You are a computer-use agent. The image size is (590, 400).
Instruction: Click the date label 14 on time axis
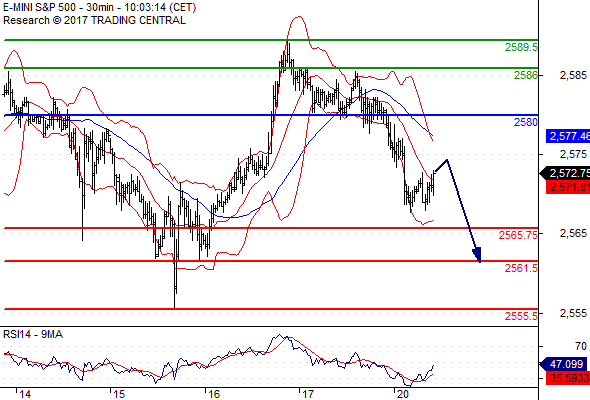click(x=25, y=394)
